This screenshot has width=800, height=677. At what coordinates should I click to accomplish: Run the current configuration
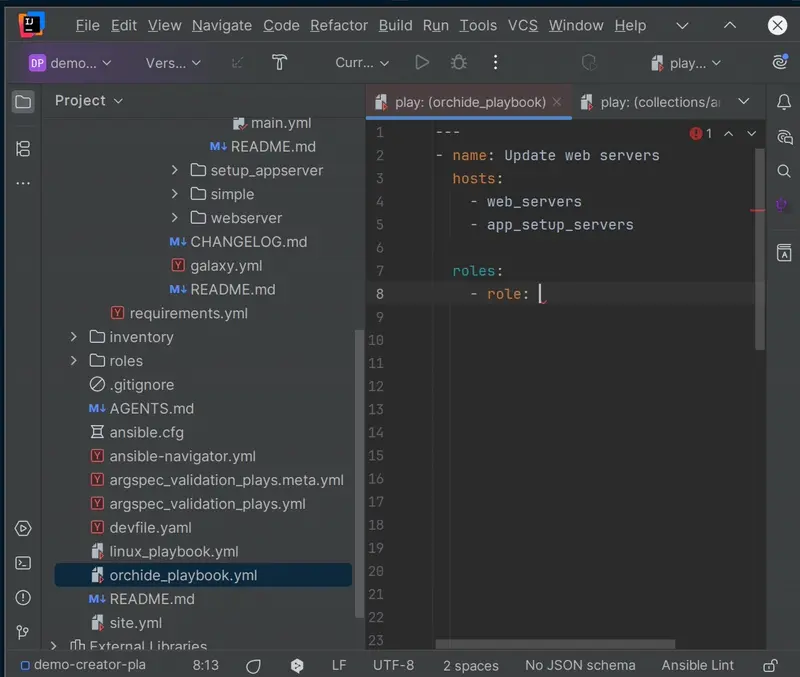coord(422,62)
